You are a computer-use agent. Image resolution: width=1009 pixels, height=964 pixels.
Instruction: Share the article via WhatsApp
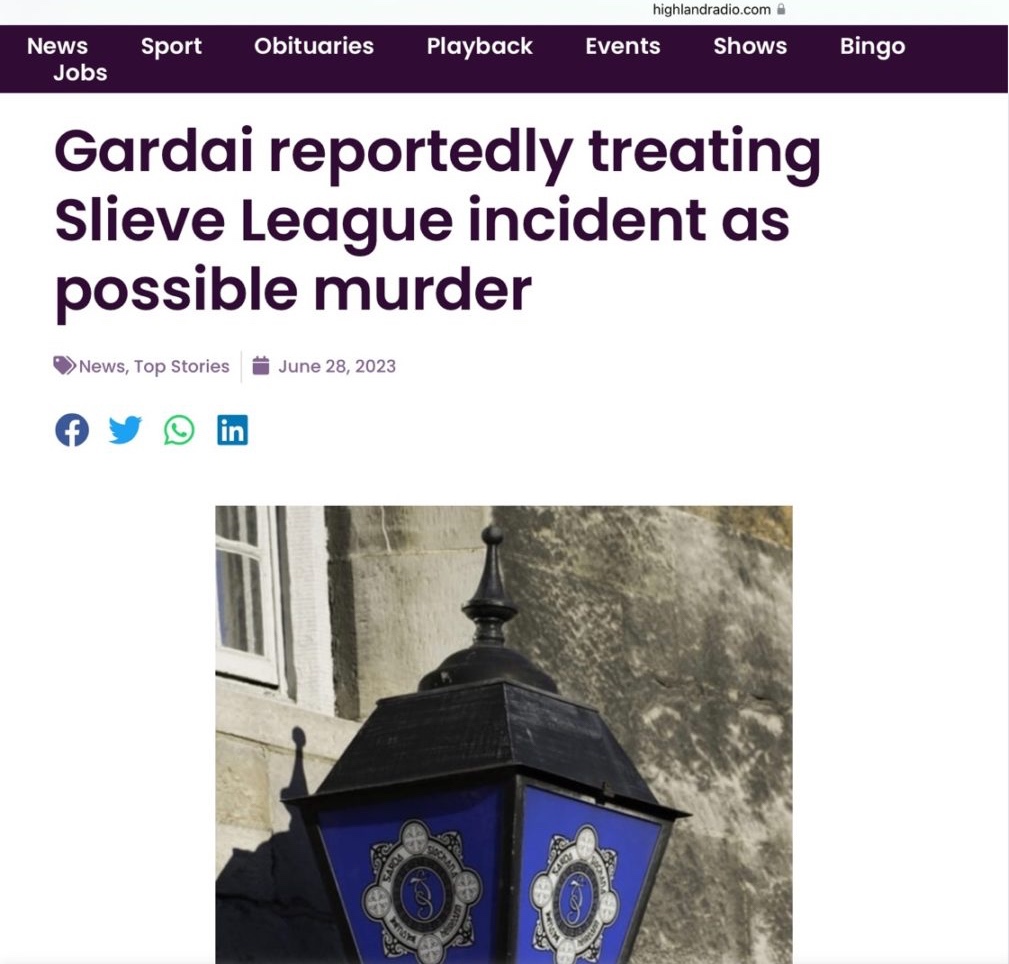(x=179, y=430)
